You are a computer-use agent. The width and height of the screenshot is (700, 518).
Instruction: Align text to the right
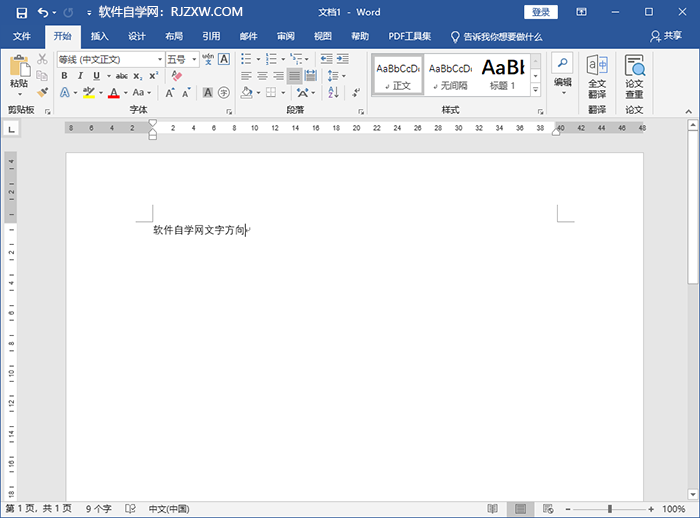[279, 76]
